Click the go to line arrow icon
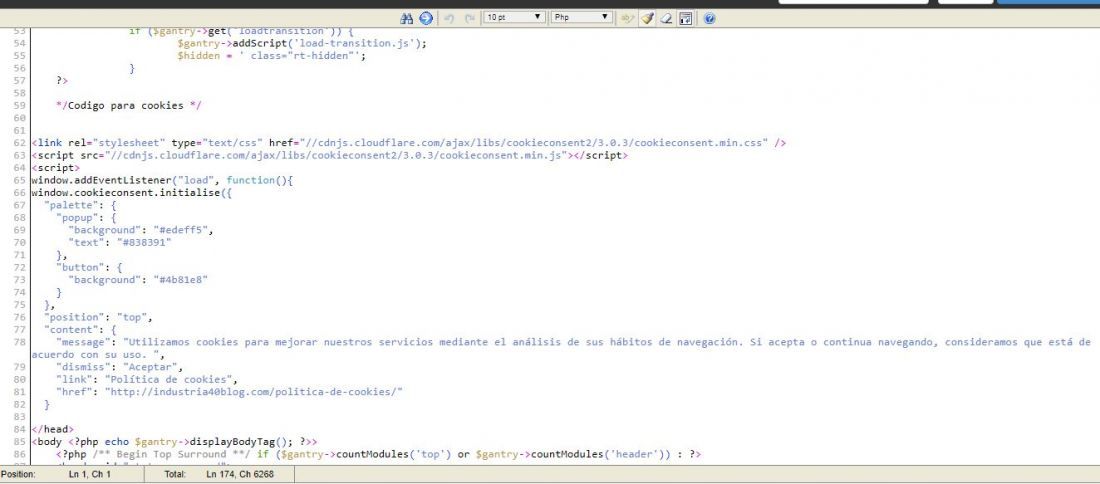 click(426, 18)
